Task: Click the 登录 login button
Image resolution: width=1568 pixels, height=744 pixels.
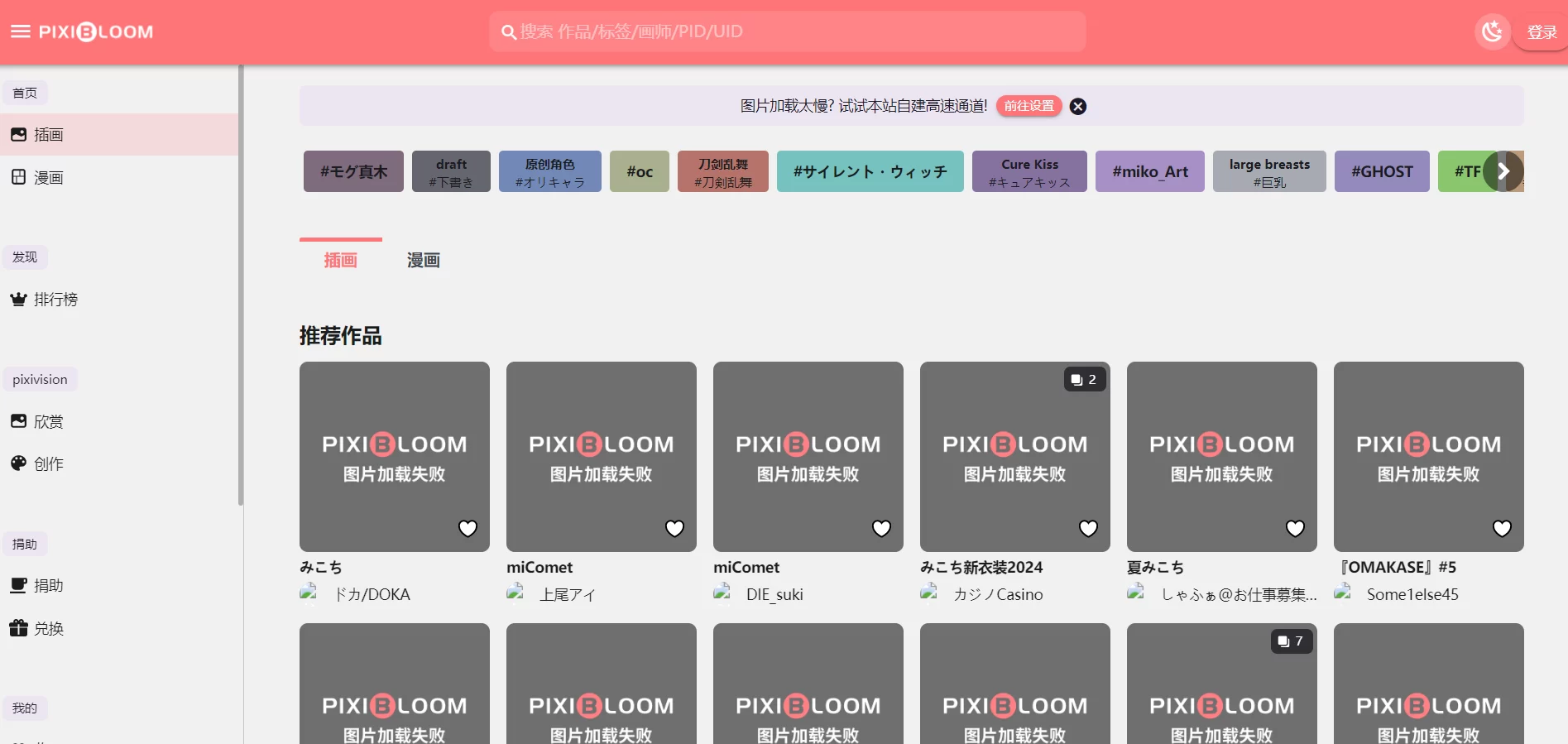Action: pyautogui.click(x=1541, y=32)
